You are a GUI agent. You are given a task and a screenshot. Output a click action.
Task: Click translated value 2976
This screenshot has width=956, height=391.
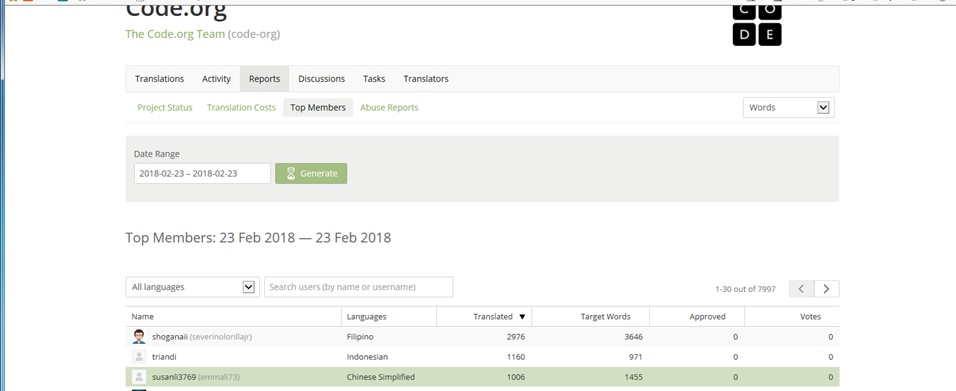[x=516, y=337]
